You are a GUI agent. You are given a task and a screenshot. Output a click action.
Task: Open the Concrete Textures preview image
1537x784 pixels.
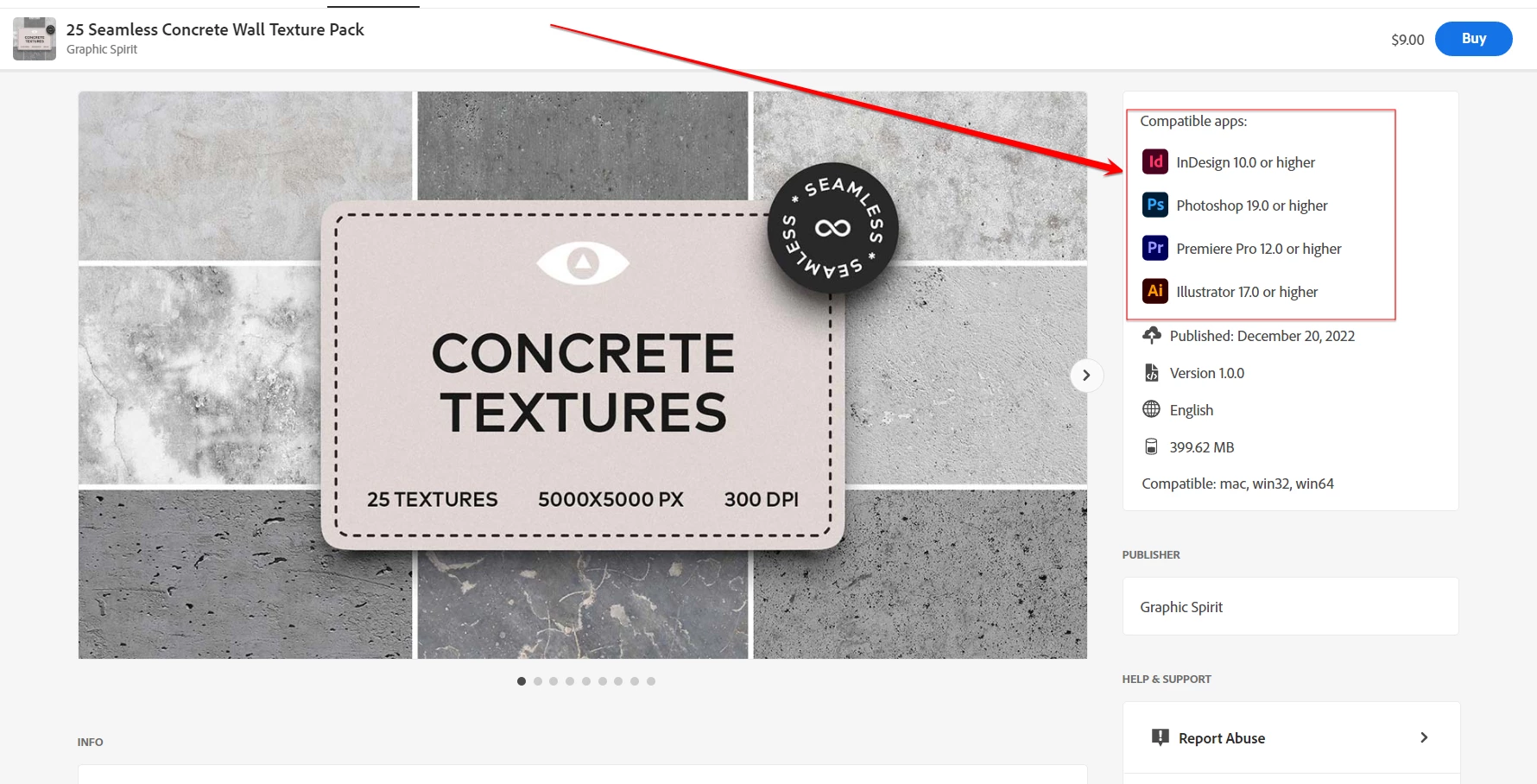(582, 376)
